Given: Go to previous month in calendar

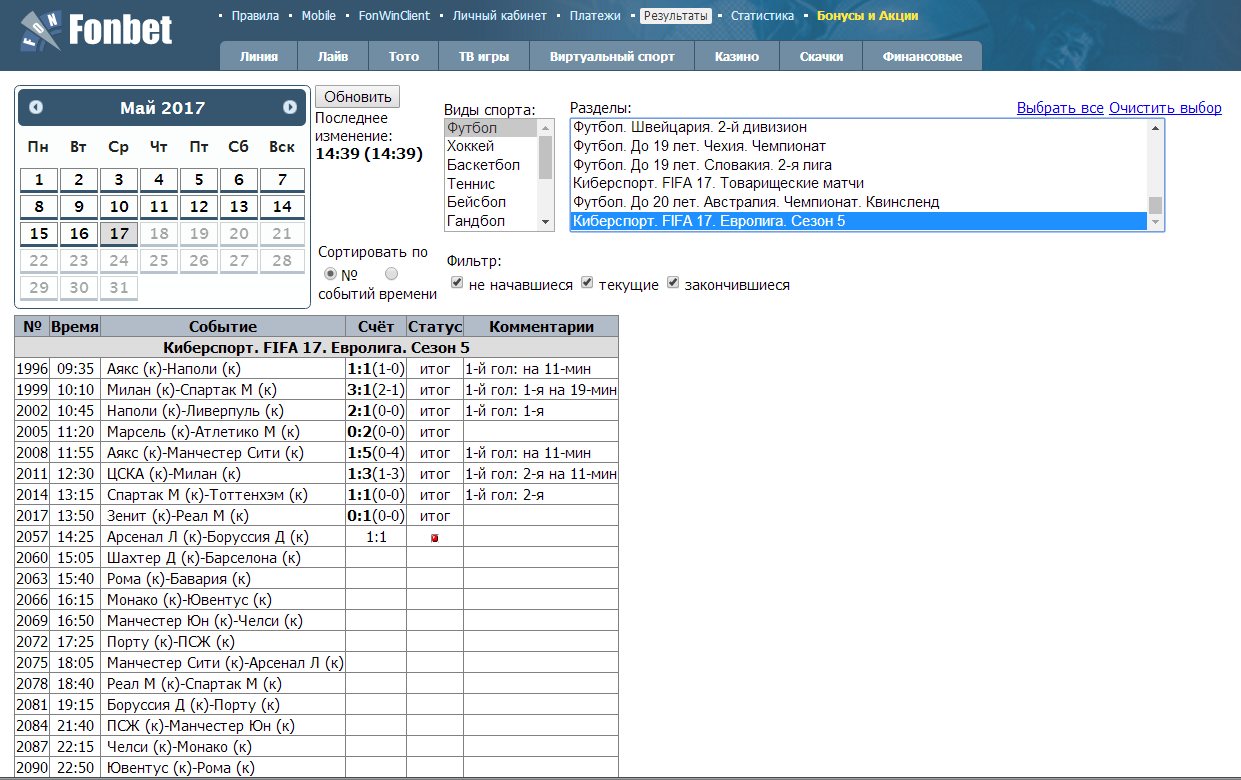Looking at the screenshot, I should pos(36,108).
